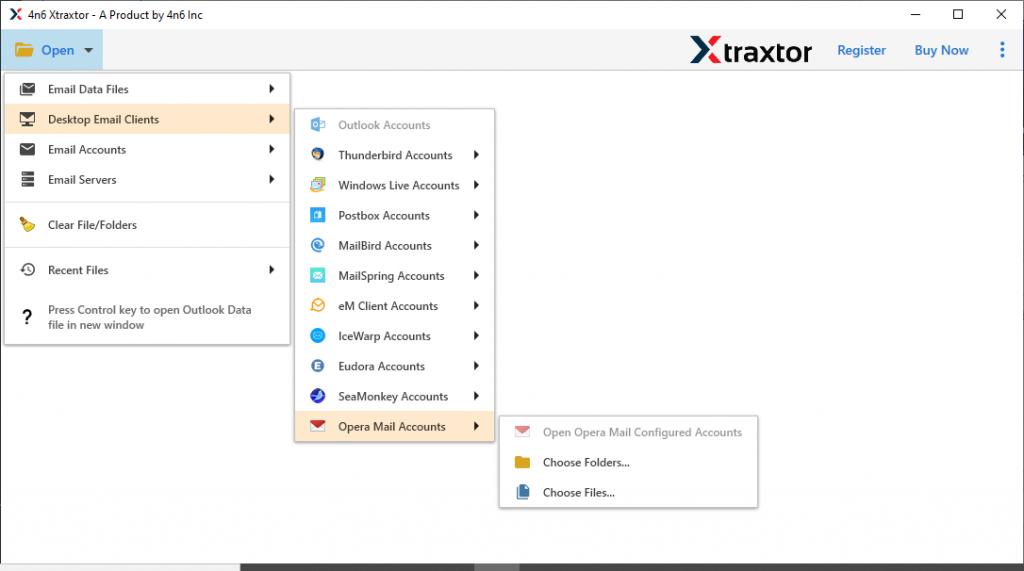Image resolution: width=1024 pixels, height=571 pixels.
Task: Click the Windows Live Accounts icon
Action: (x=318, y=184)
